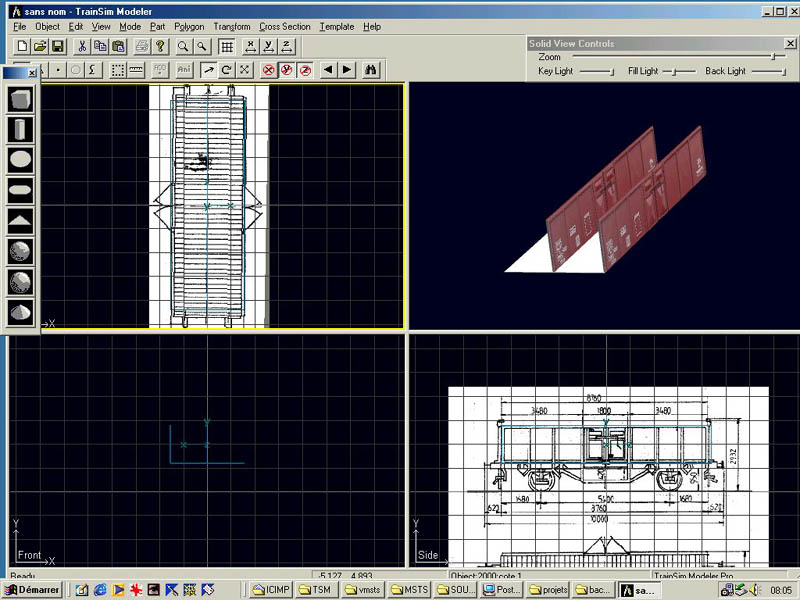Click the Cut scissors icon
The image size is (800, 600).
coord(82,47)
